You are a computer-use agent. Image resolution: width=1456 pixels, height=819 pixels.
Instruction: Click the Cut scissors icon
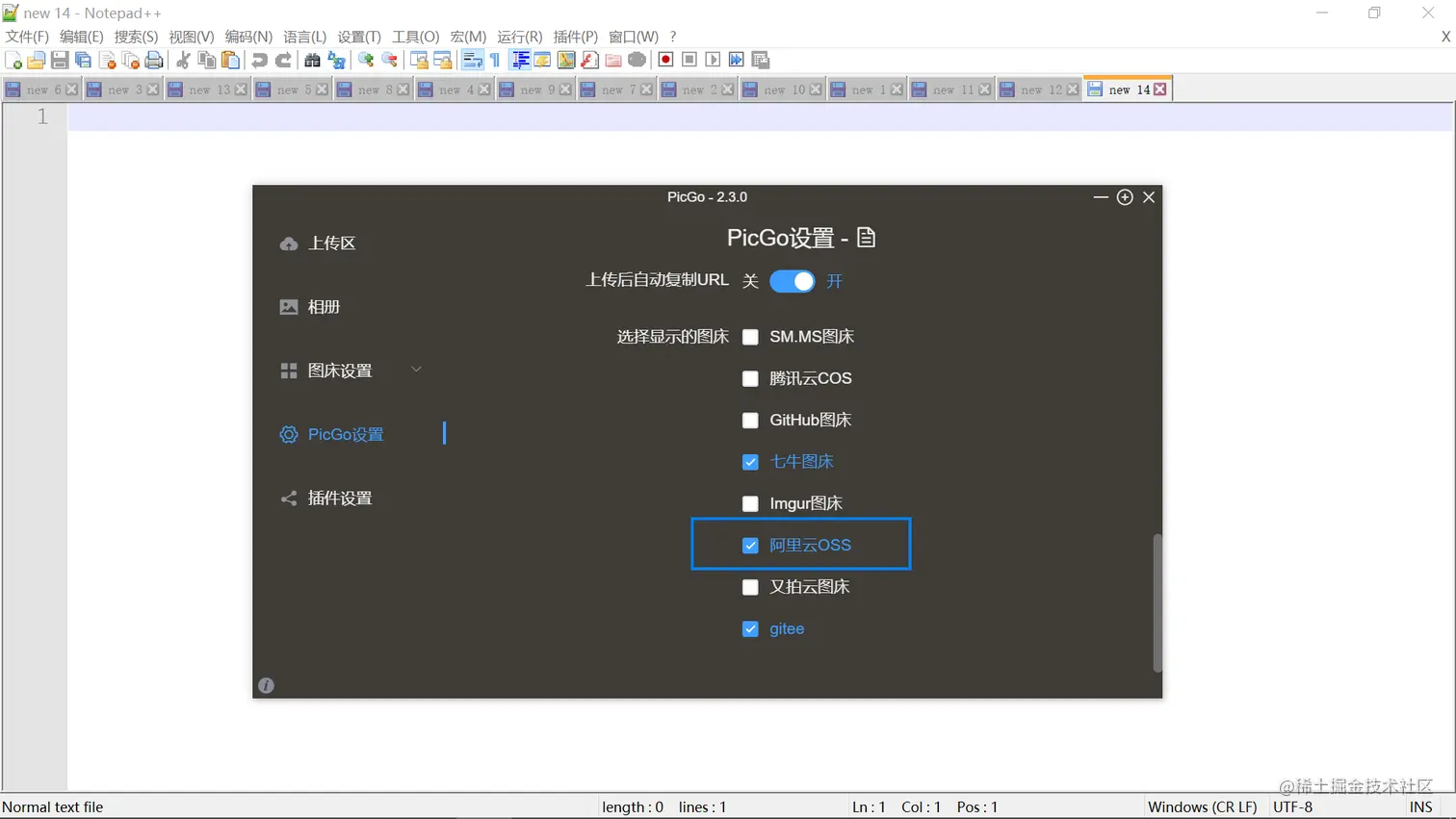tap(183, 60)
